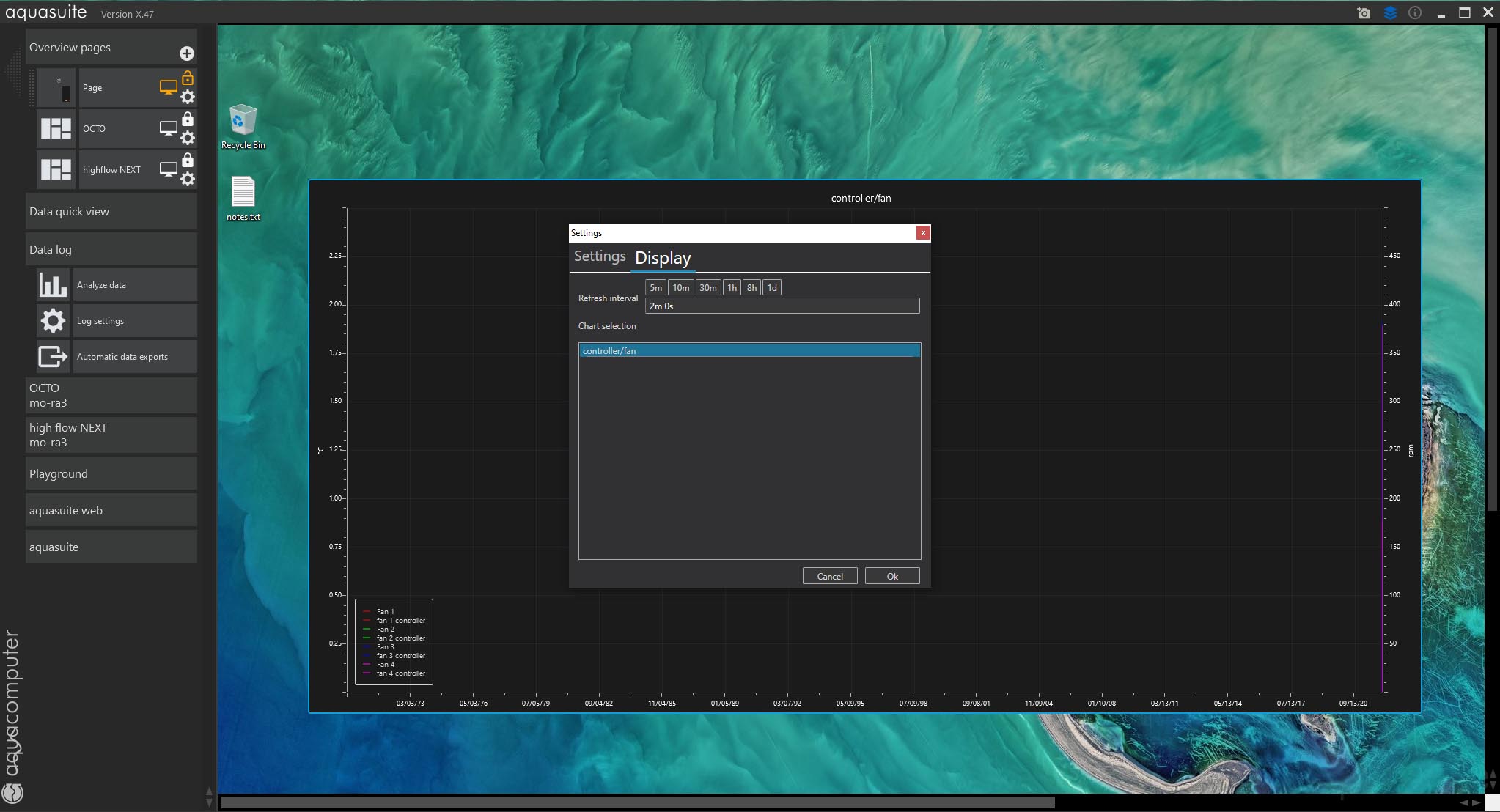This screenshot has height=812, width=1500.
Task: Click the info circle icon in title bar
Action: click(1415, 12)
